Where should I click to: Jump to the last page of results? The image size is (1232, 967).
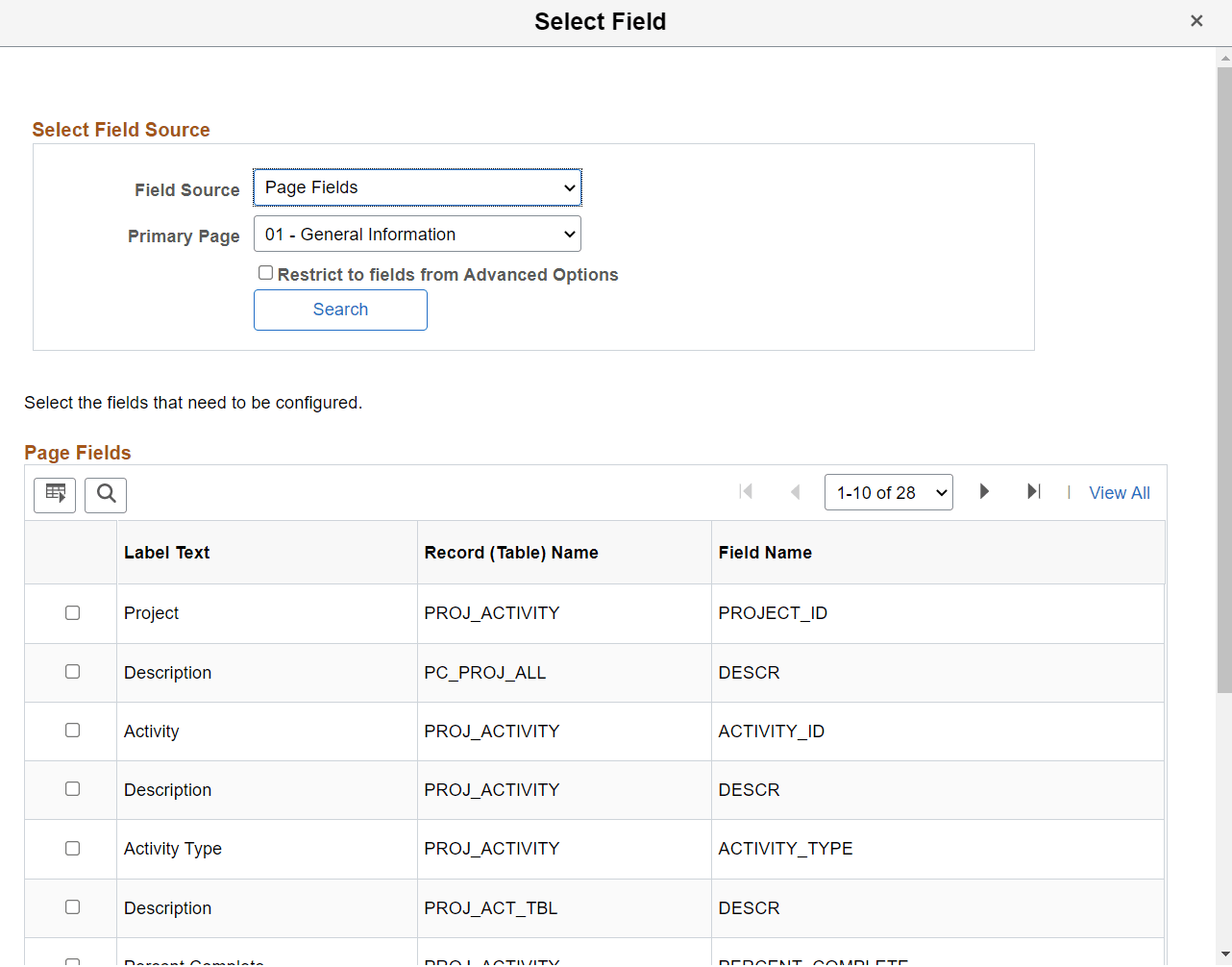1033,491
